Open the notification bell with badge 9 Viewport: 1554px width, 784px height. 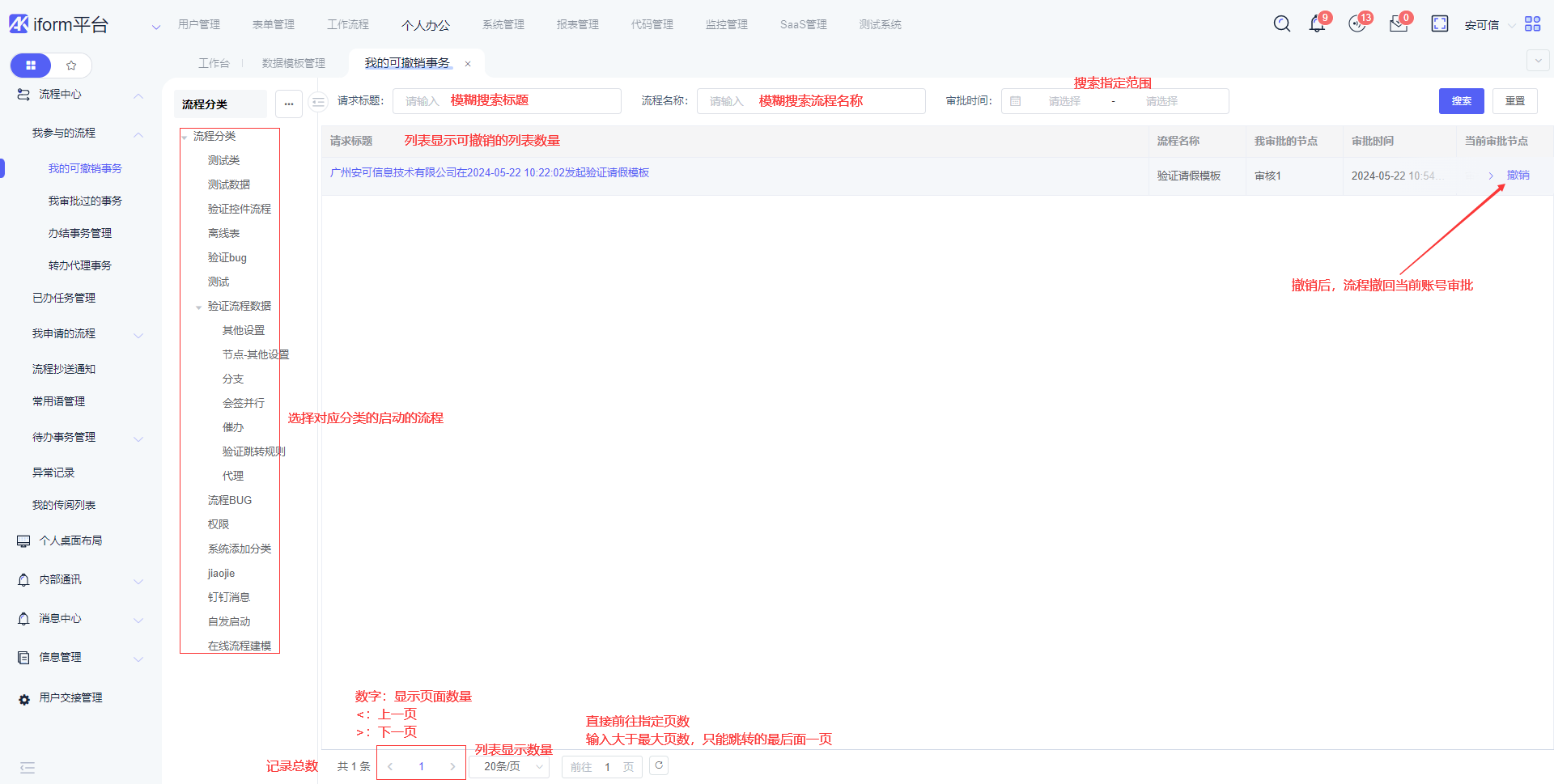point(1317,24)
